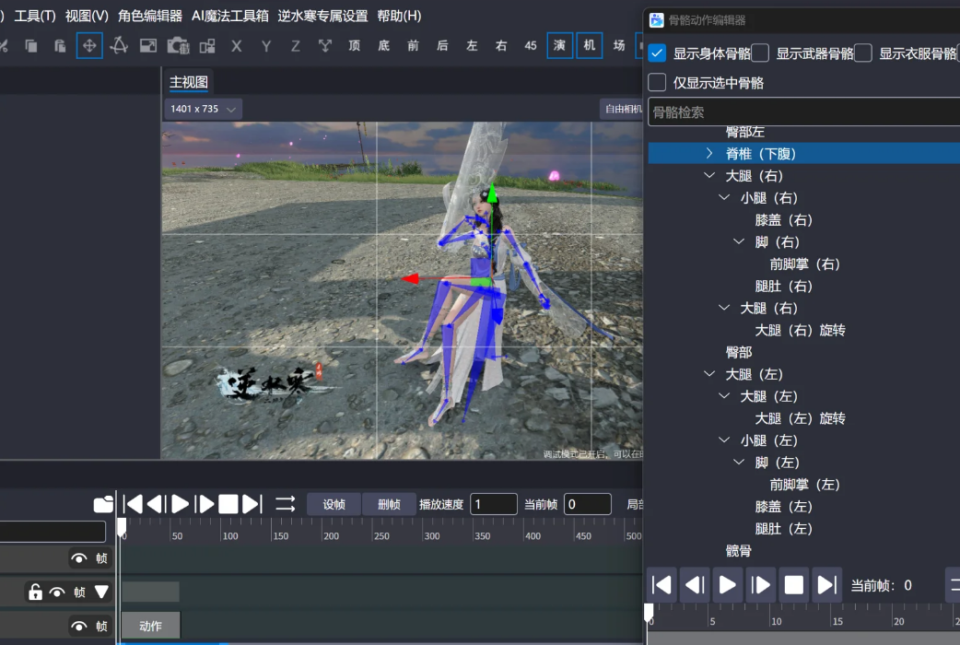Click the 删帧 button
The image size is (960, 645).
pyautogui.click(x=388, y=504)
